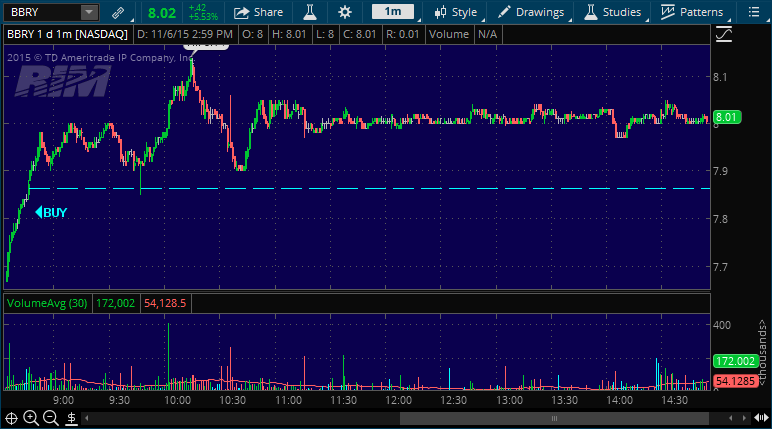
Task: Click the 172,002 volume value in study header
Action: tap(116, 303)
